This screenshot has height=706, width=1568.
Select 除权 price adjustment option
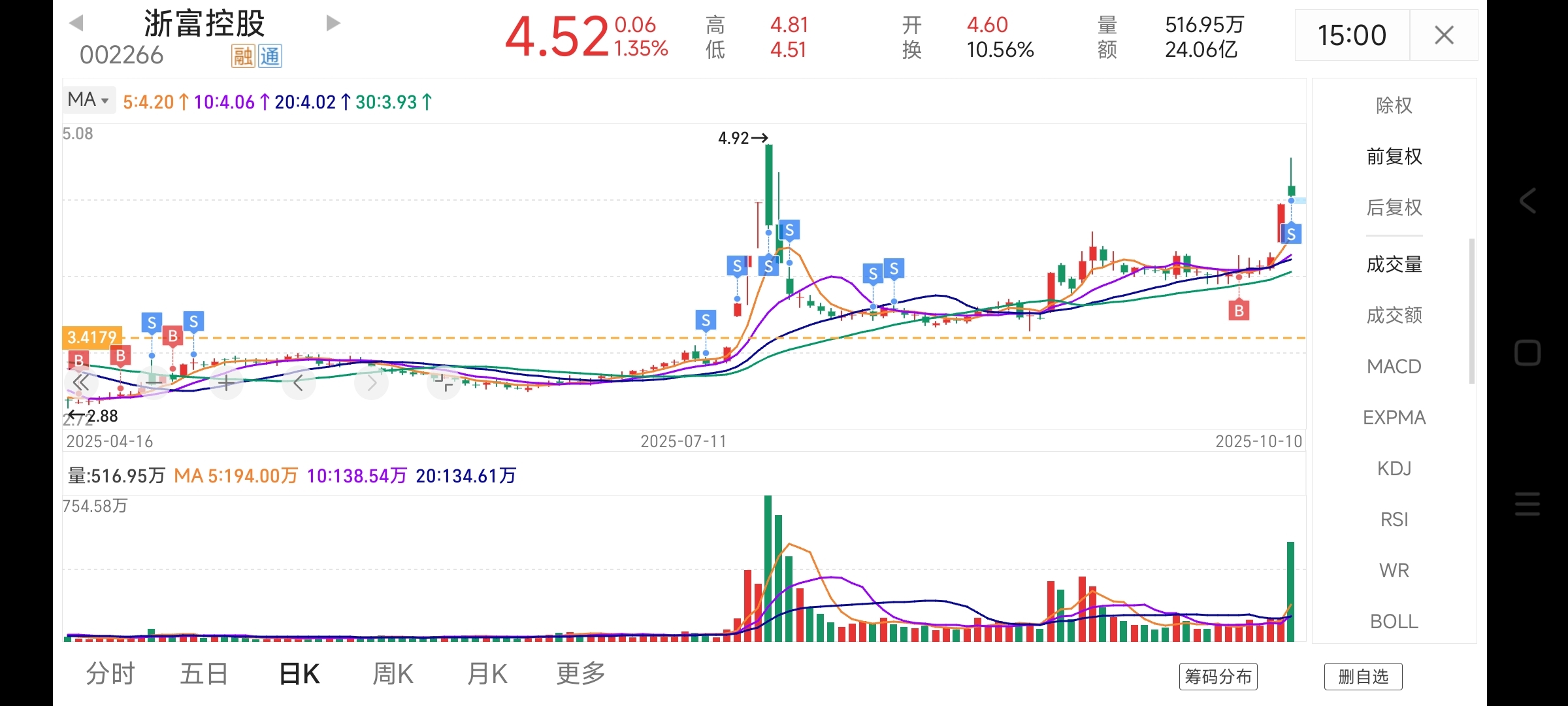(1394, 105)
